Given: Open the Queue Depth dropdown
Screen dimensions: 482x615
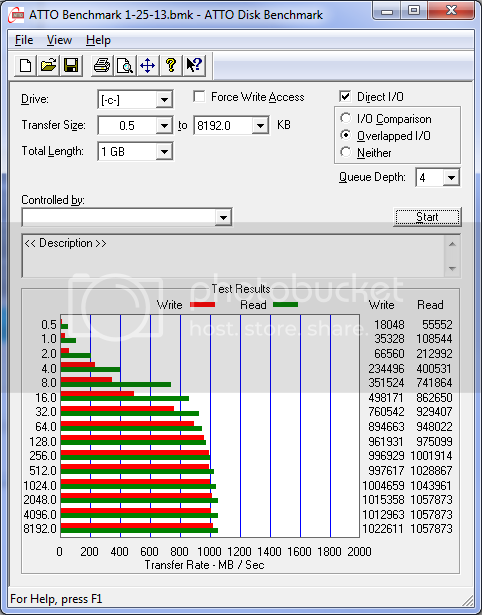Looking at the screenshot, I should (451, 178).
